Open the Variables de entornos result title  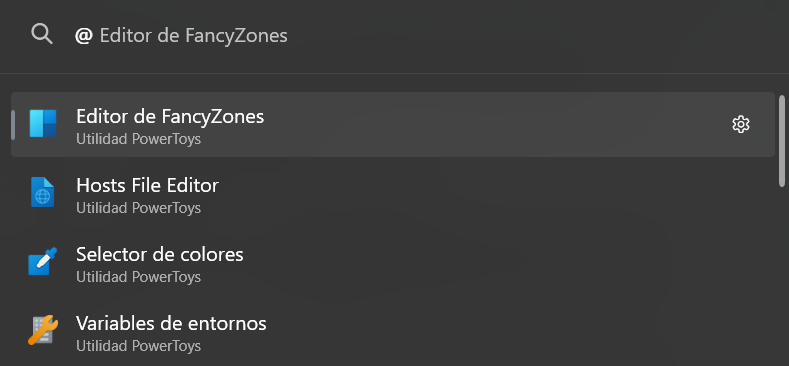coord(171,323)
